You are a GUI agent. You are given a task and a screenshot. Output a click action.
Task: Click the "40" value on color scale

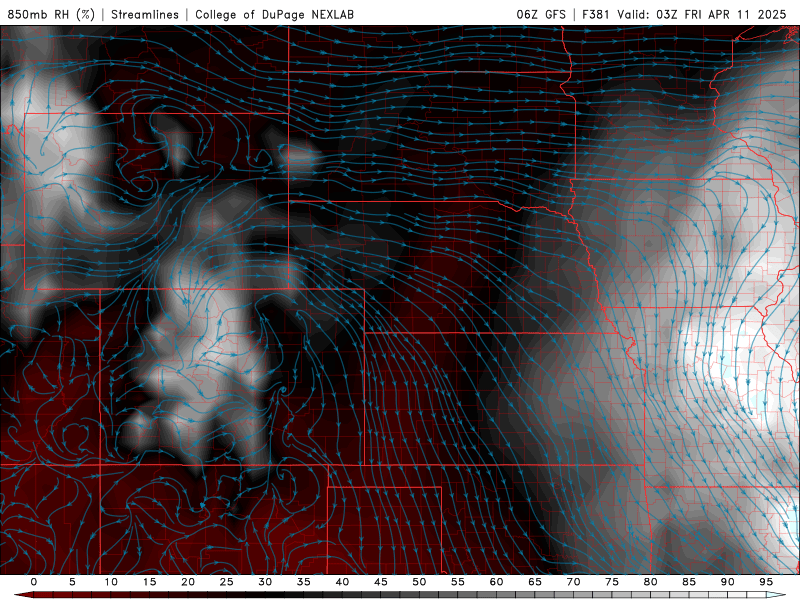(342, 582)
